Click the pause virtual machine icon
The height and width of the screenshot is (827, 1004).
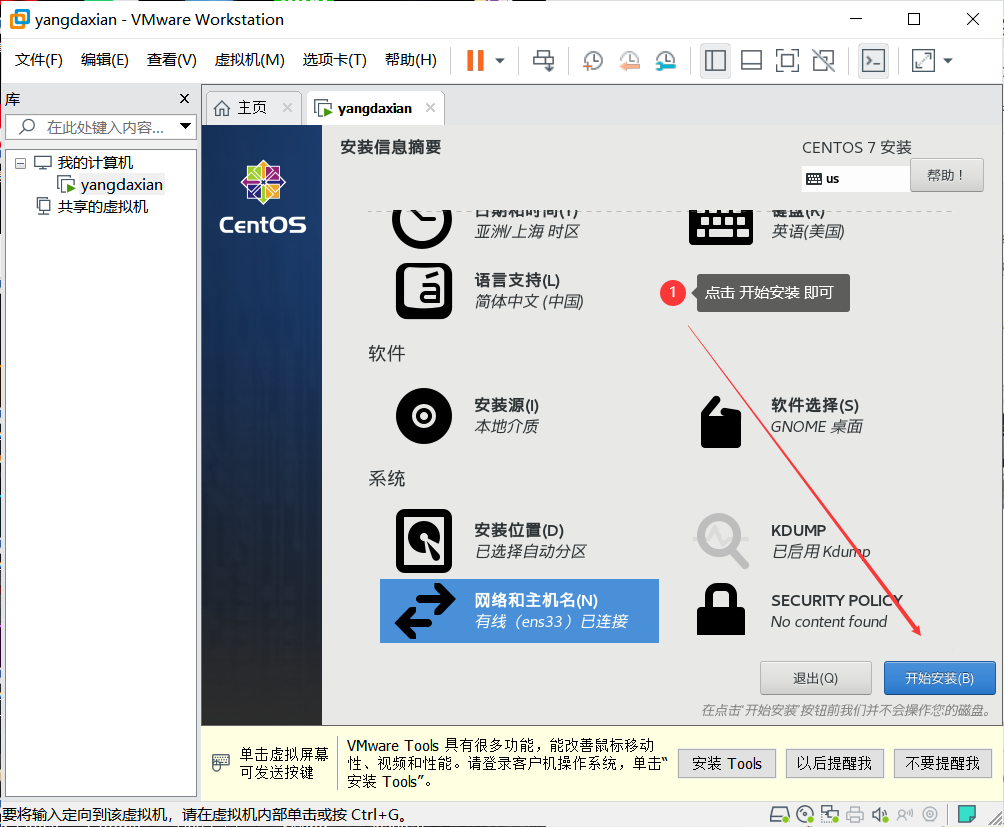475,61
